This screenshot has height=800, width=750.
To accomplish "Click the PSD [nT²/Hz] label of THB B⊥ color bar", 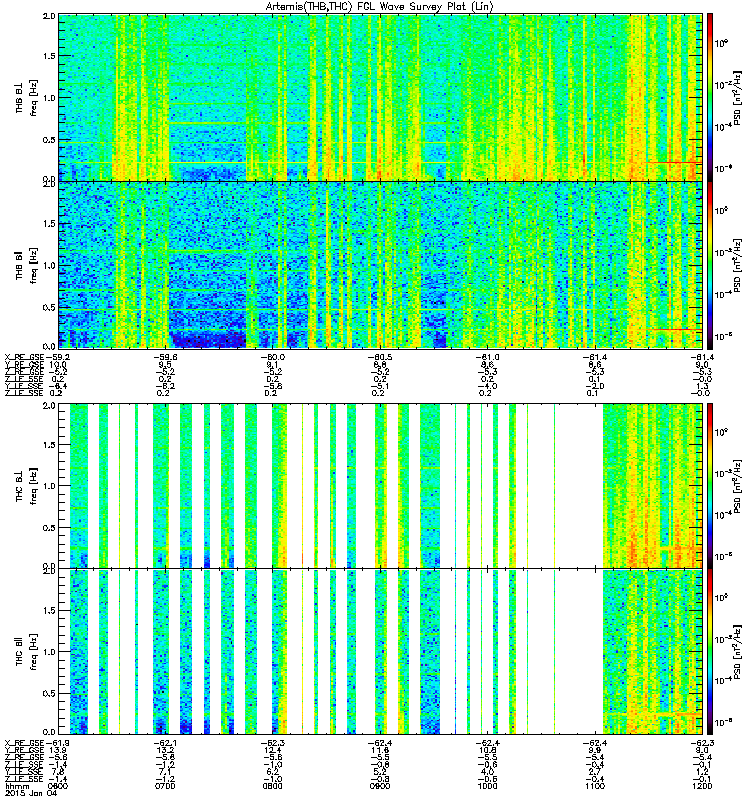I will click(x=736, y=98).
